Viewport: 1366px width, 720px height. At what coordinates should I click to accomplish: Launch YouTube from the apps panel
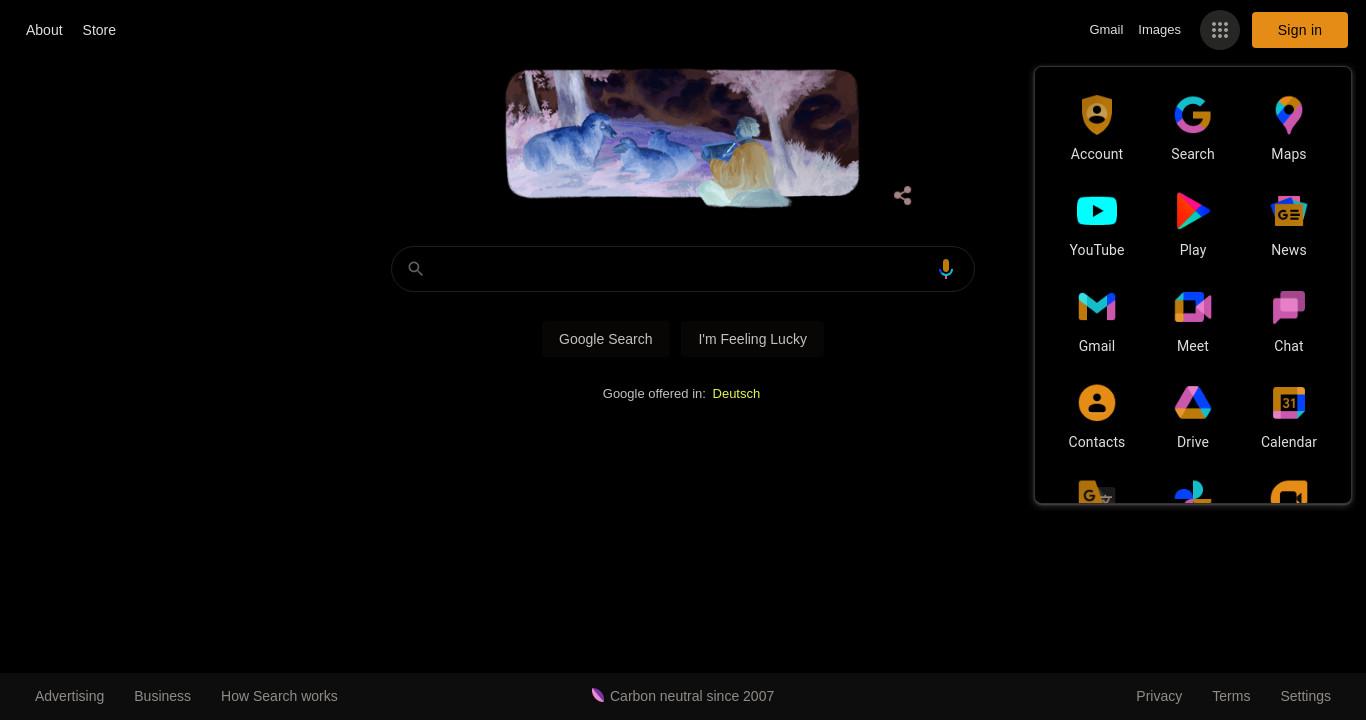1097,211
